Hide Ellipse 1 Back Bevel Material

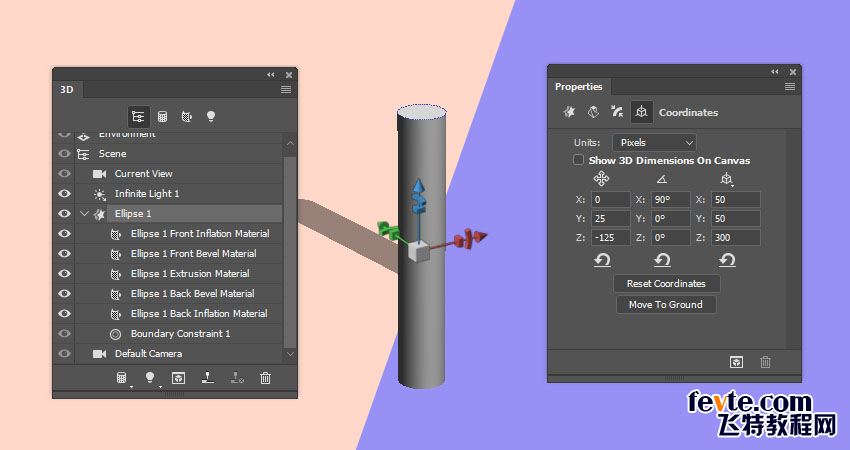click(x=64, y=293)
